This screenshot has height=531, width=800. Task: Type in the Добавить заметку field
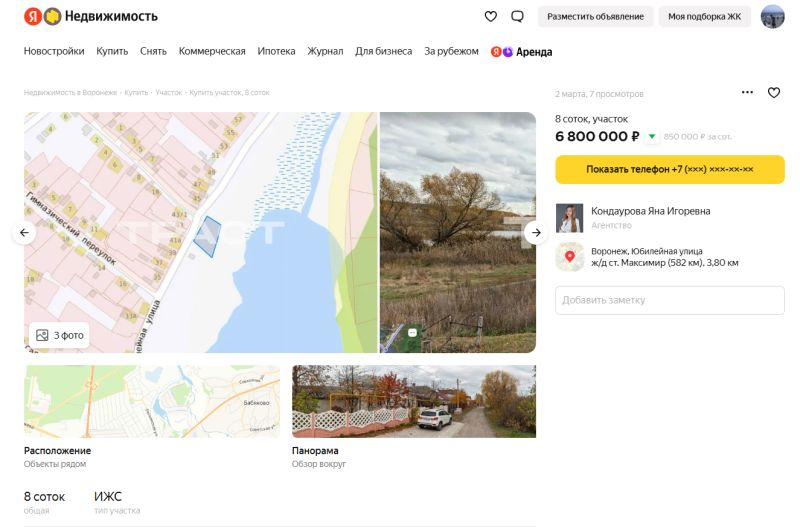669,300
